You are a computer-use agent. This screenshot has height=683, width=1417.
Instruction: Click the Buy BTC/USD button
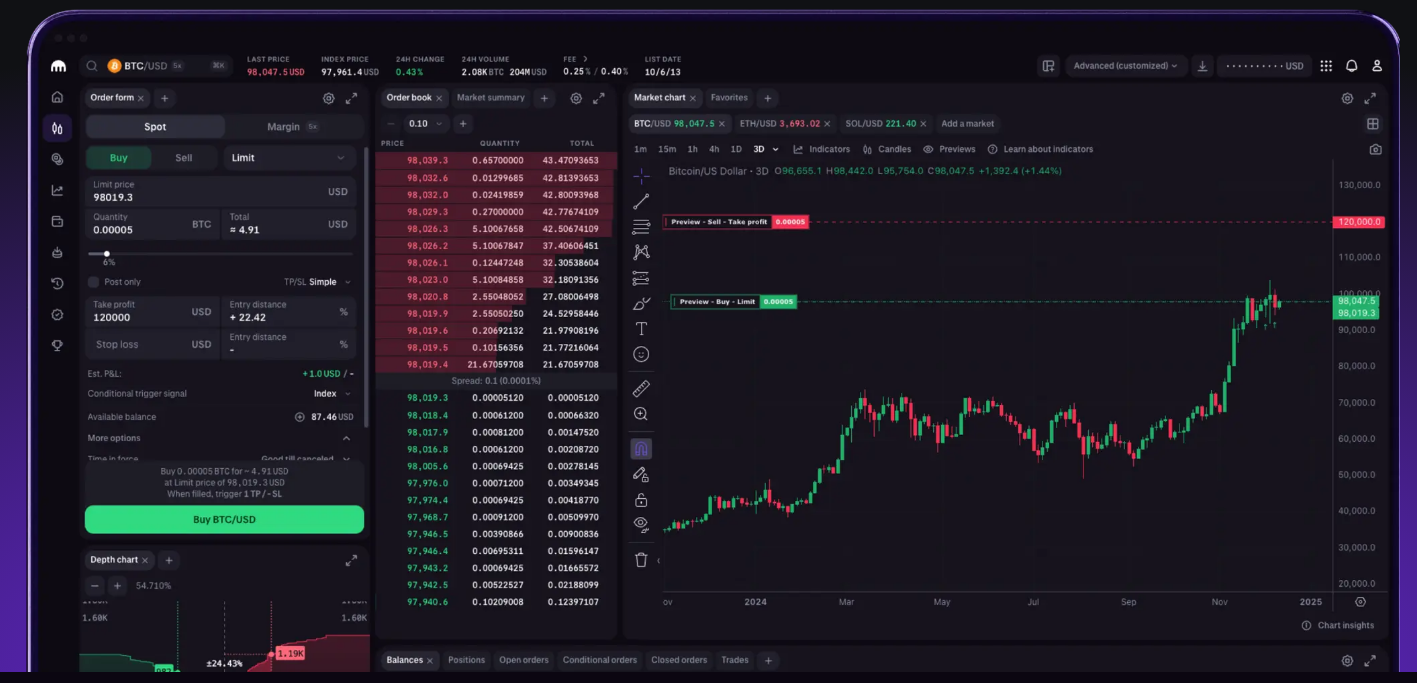(x=223, y=519)
